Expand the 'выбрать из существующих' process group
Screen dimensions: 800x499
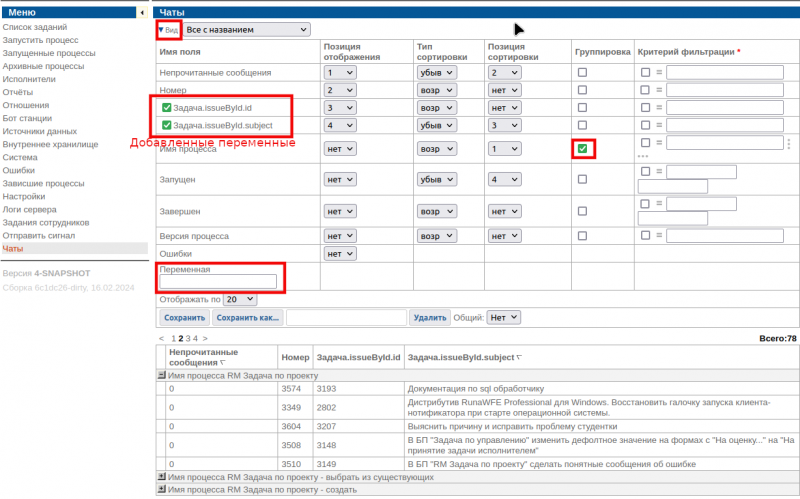click(162, 478)
